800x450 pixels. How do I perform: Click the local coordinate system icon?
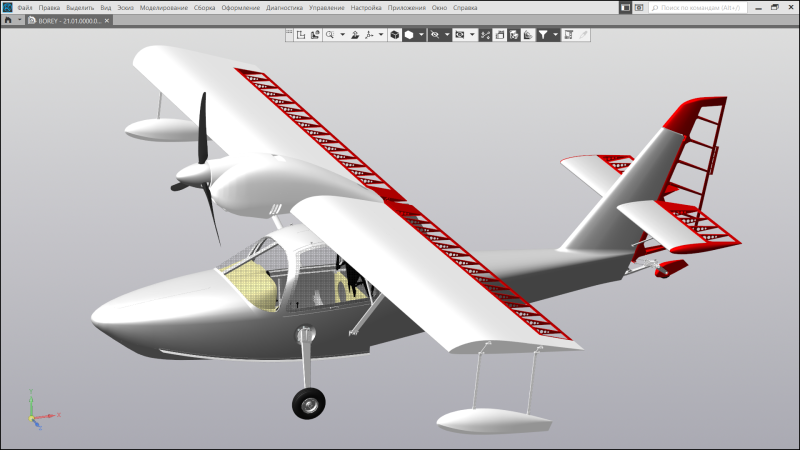[x=301, y=35]
